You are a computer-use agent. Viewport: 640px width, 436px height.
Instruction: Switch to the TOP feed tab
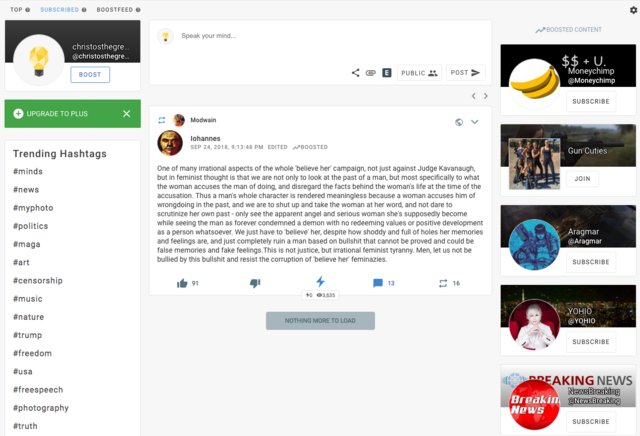(16, 9)
